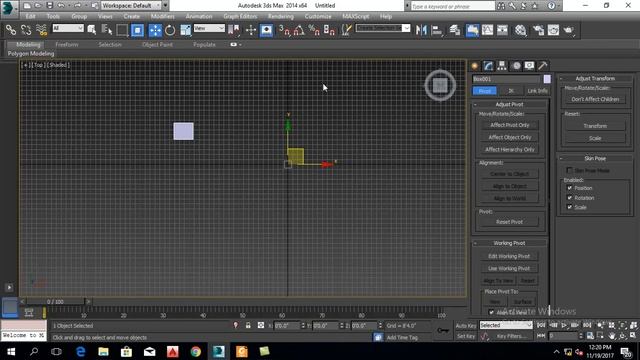Collapse the Adjust Transform rollout
640x360 pixels.
pyautogui.click(x=595, y=78)
